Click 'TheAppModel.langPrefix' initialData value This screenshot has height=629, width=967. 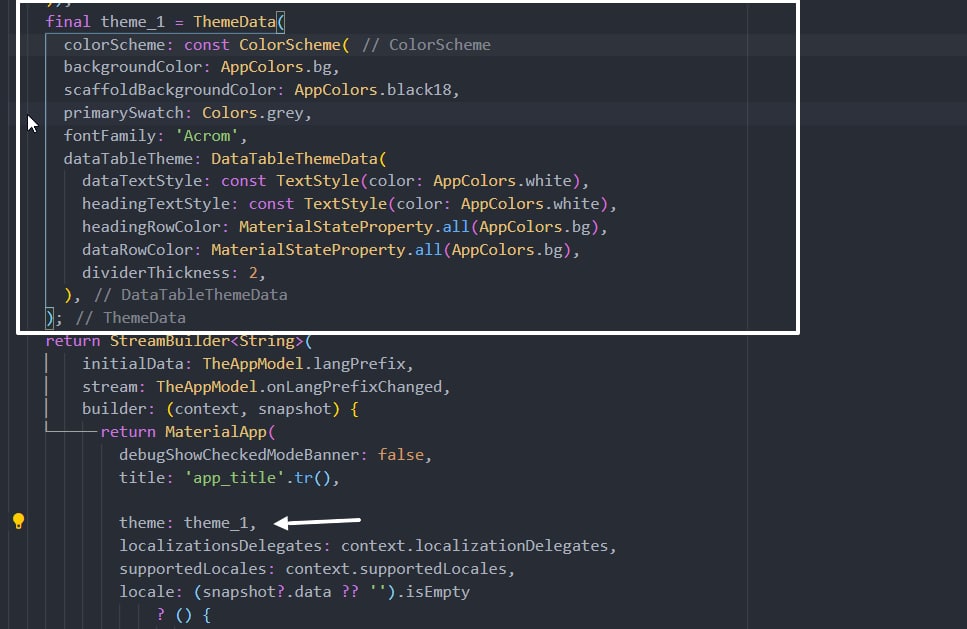pyautogui.click(x=304, y=364)
